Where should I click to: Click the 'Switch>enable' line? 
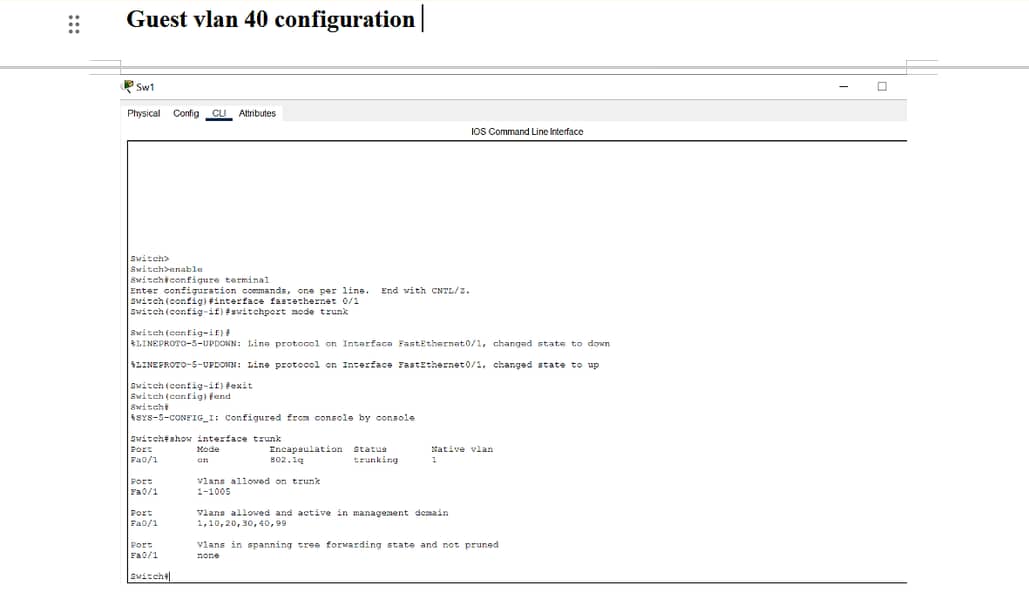pos(166,270)
